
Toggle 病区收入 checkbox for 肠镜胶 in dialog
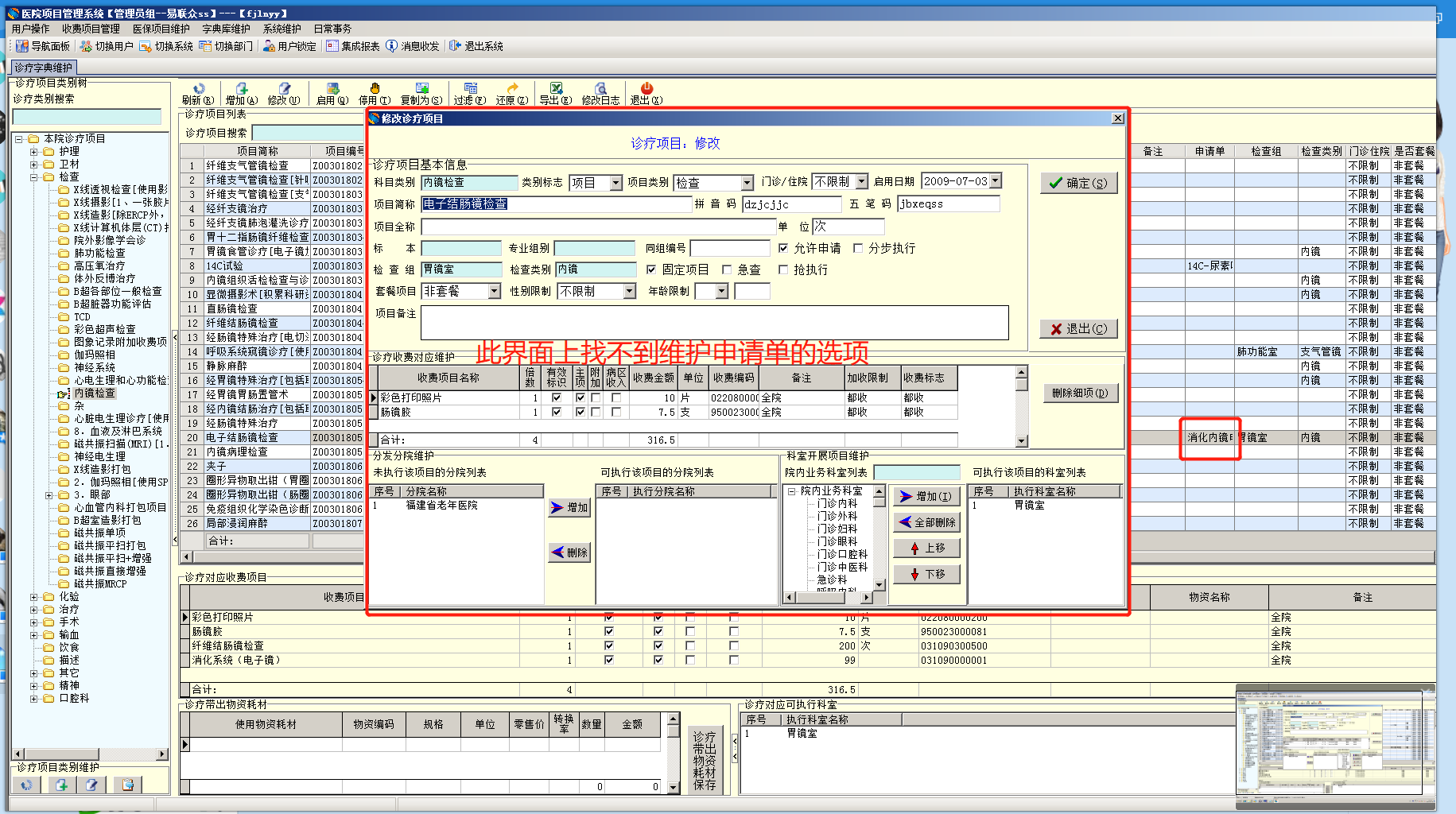click(616, 412)
